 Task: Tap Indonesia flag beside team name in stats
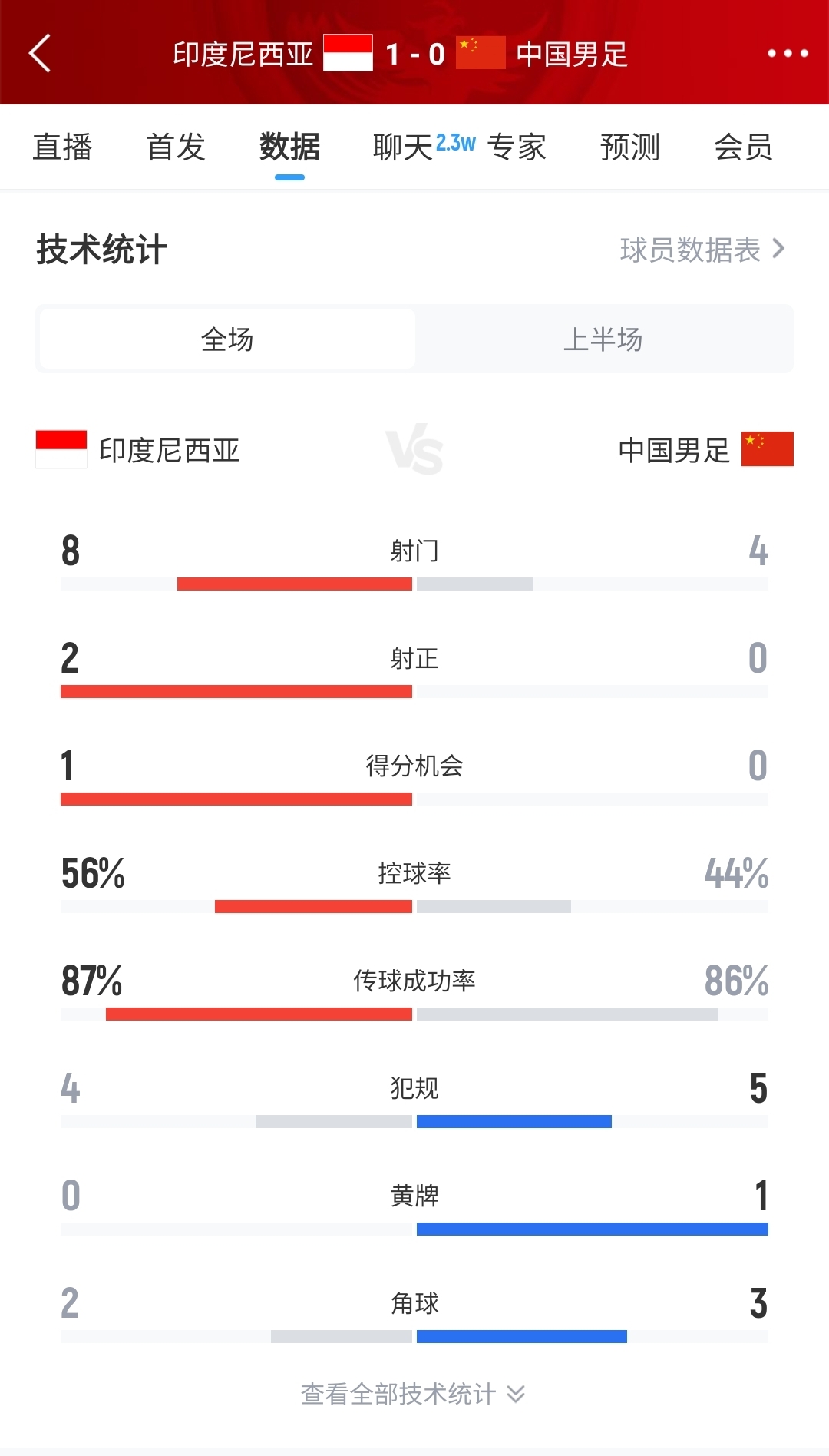pos(61,449)
